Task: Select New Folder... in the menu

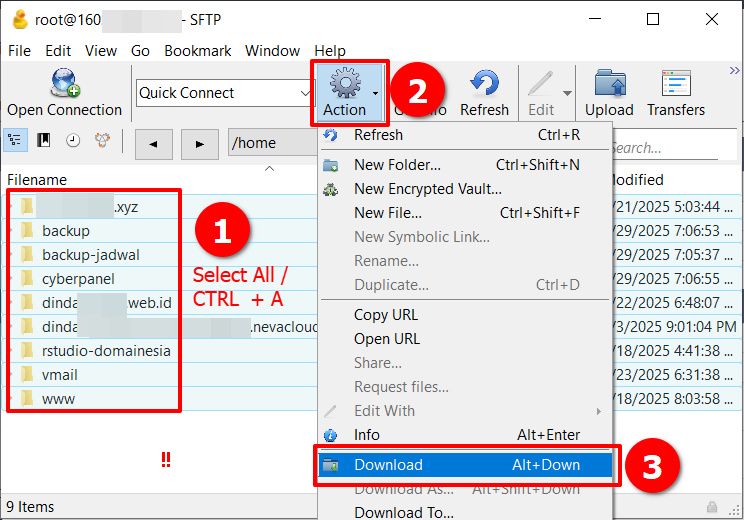Action: pos(397,165)
